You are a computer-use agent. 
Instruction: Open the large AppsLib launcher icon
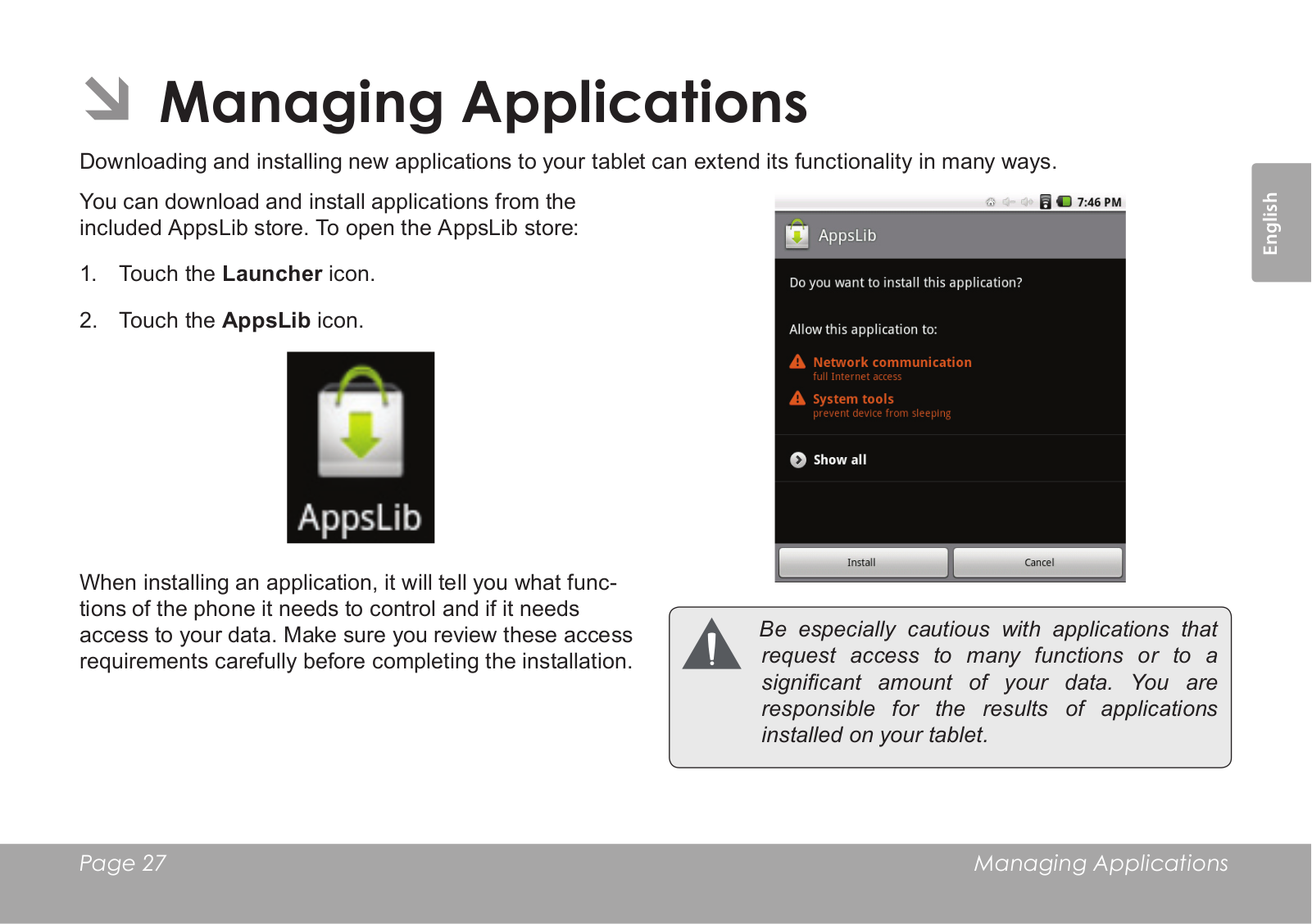click(361, 447)
